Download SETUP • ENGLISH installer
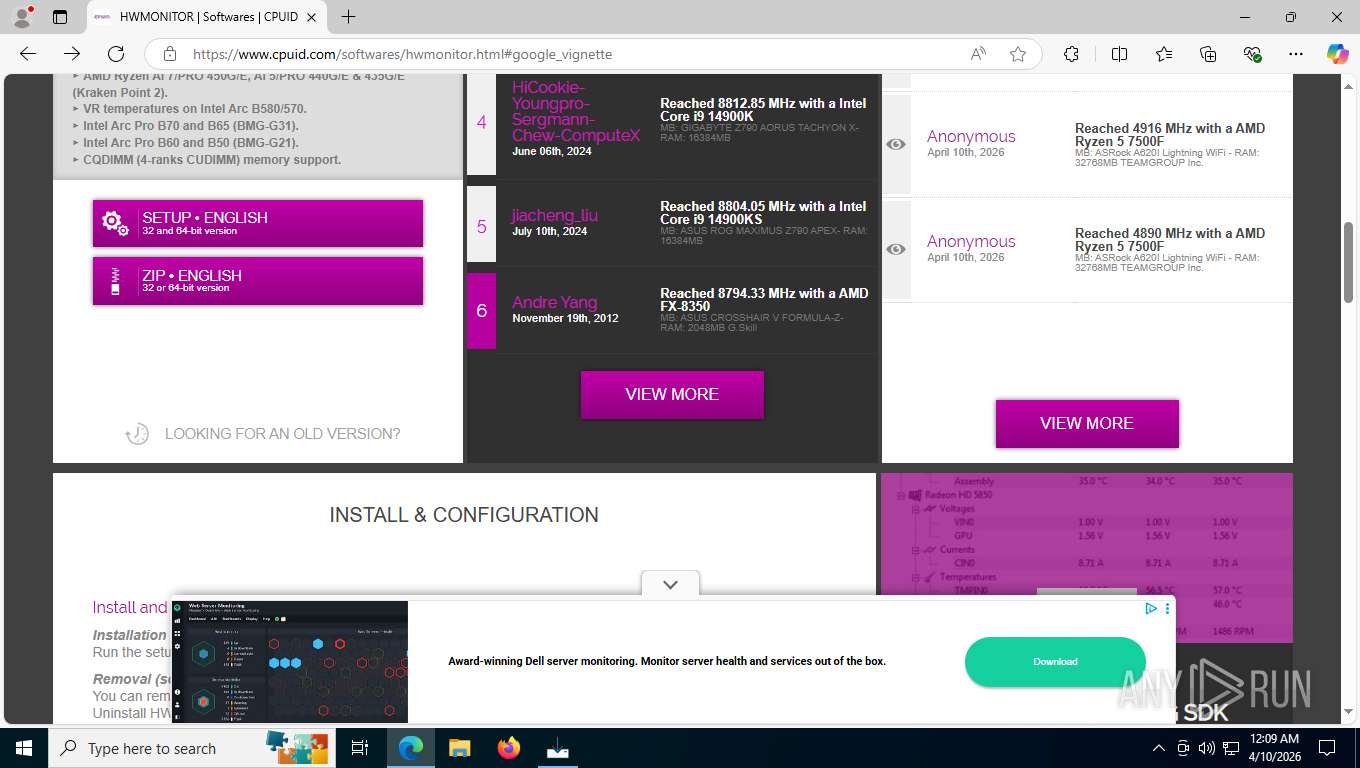Image resolution: width=1360 pixels, height=768 pixels. click(258, 223)
